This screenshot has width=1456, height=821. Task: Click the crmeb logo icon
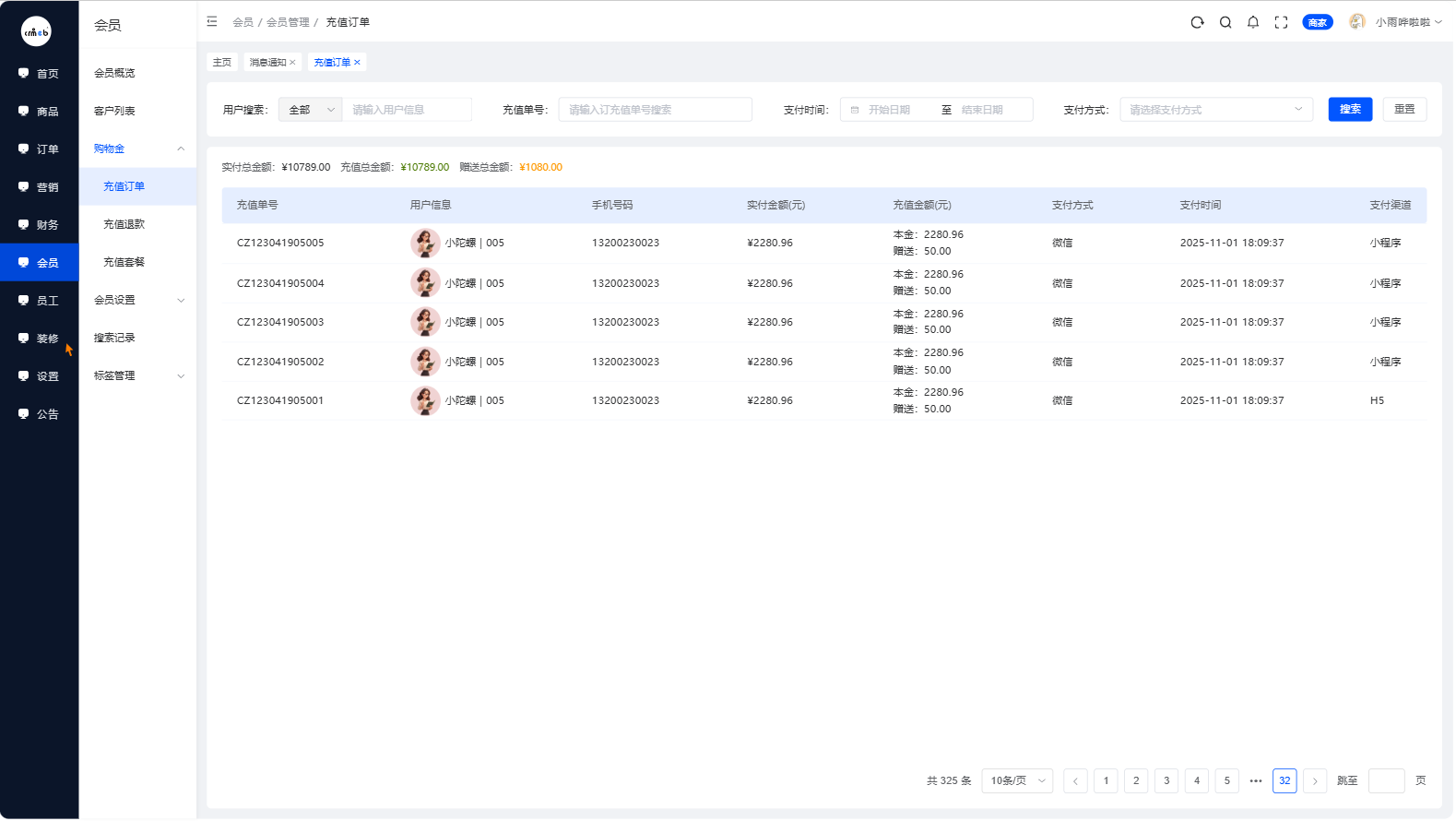tap(36, 31)
